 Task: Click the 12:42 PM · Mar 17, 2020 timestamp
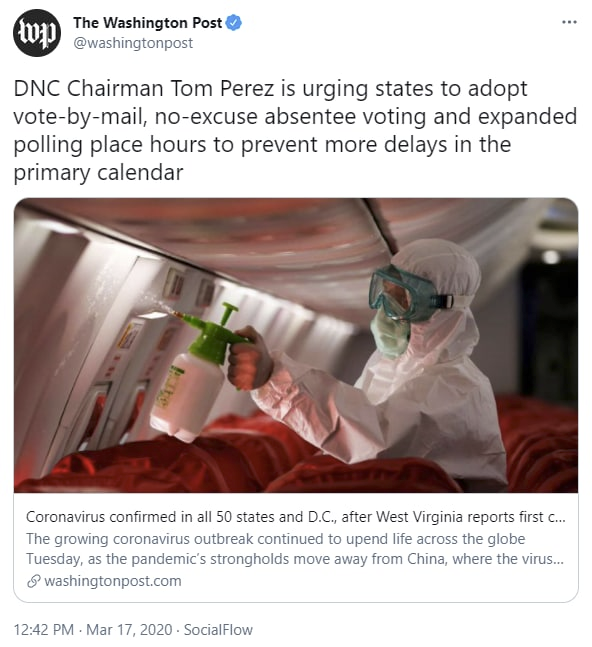(x=93, y=630)
